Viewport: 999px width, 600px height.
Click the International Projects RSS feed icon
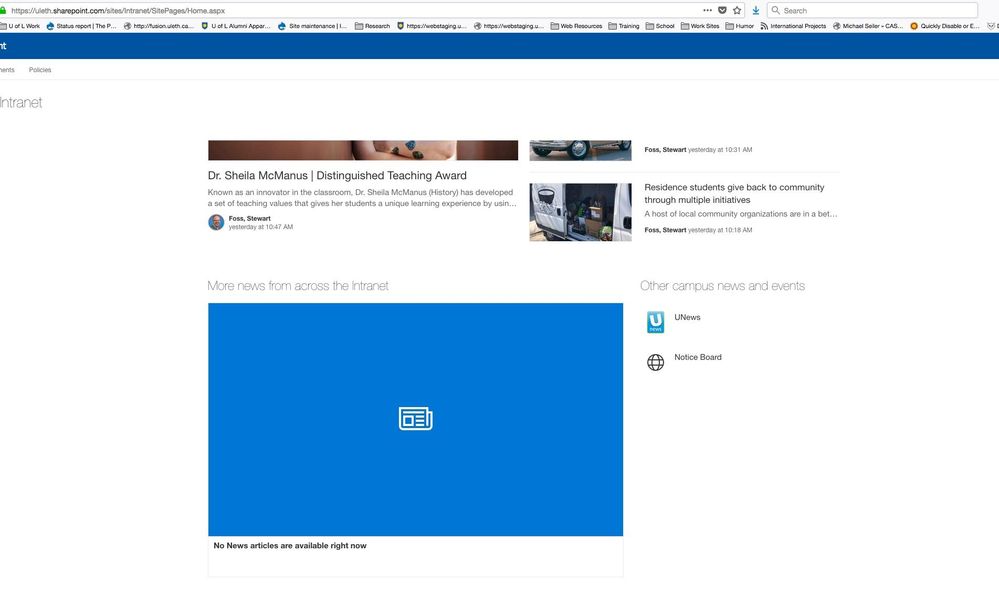[766, 25]
